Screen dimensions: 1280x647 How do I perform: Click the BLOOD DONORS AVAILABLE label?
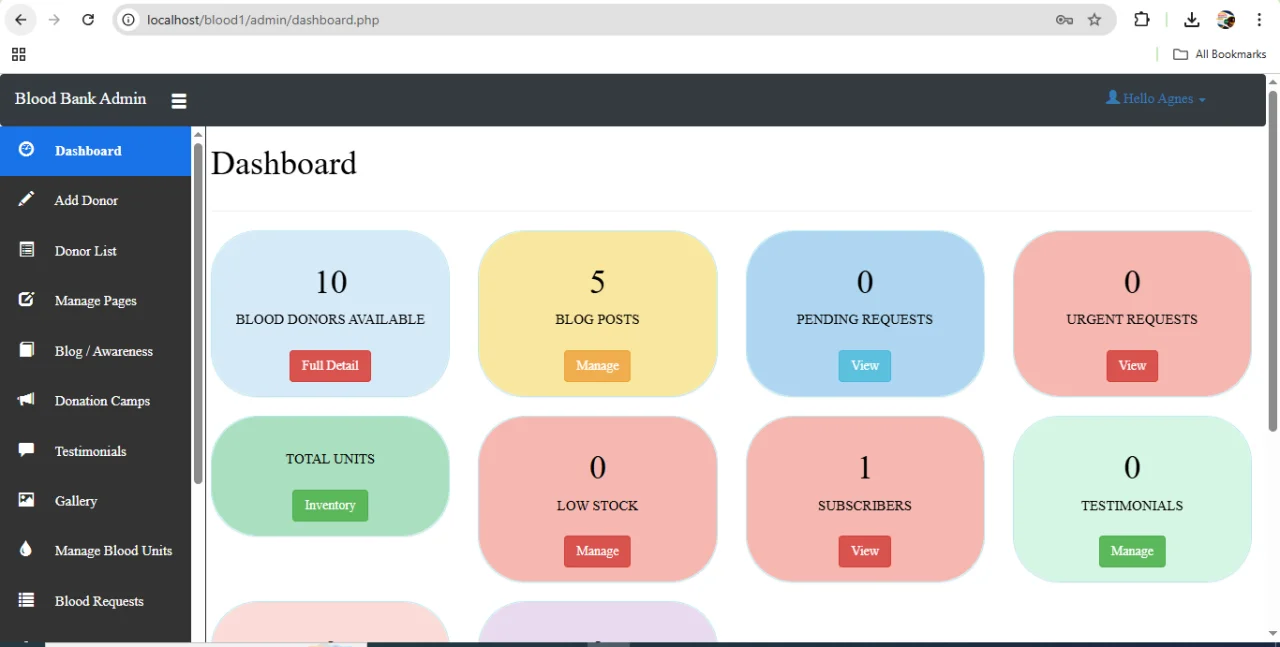(x=330, y=320)
